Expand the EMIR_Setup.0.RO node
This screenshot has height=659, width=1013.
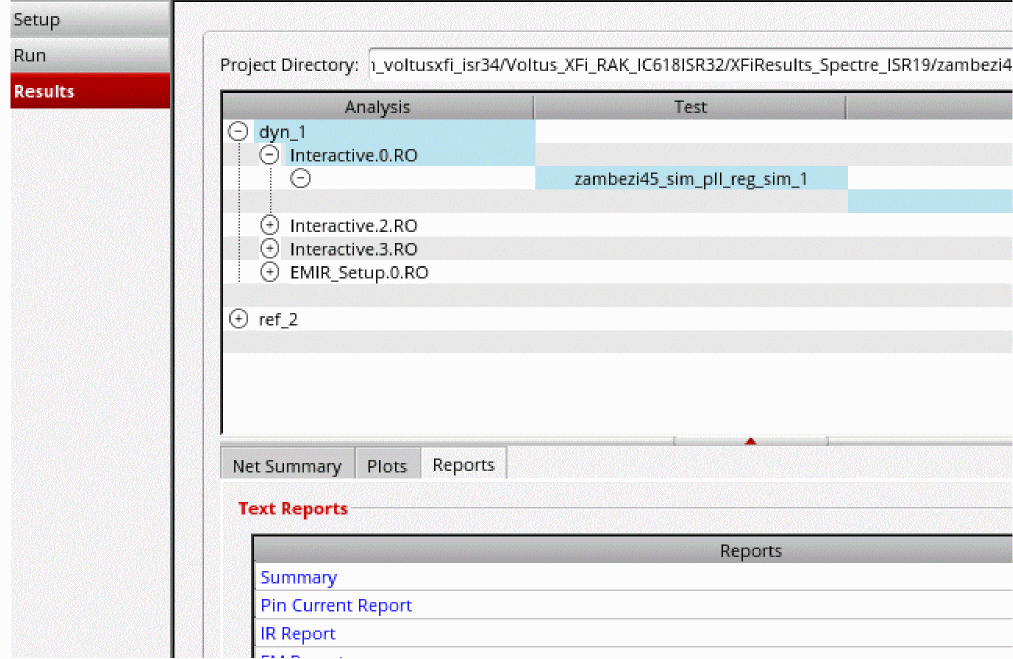pos(269,272)
